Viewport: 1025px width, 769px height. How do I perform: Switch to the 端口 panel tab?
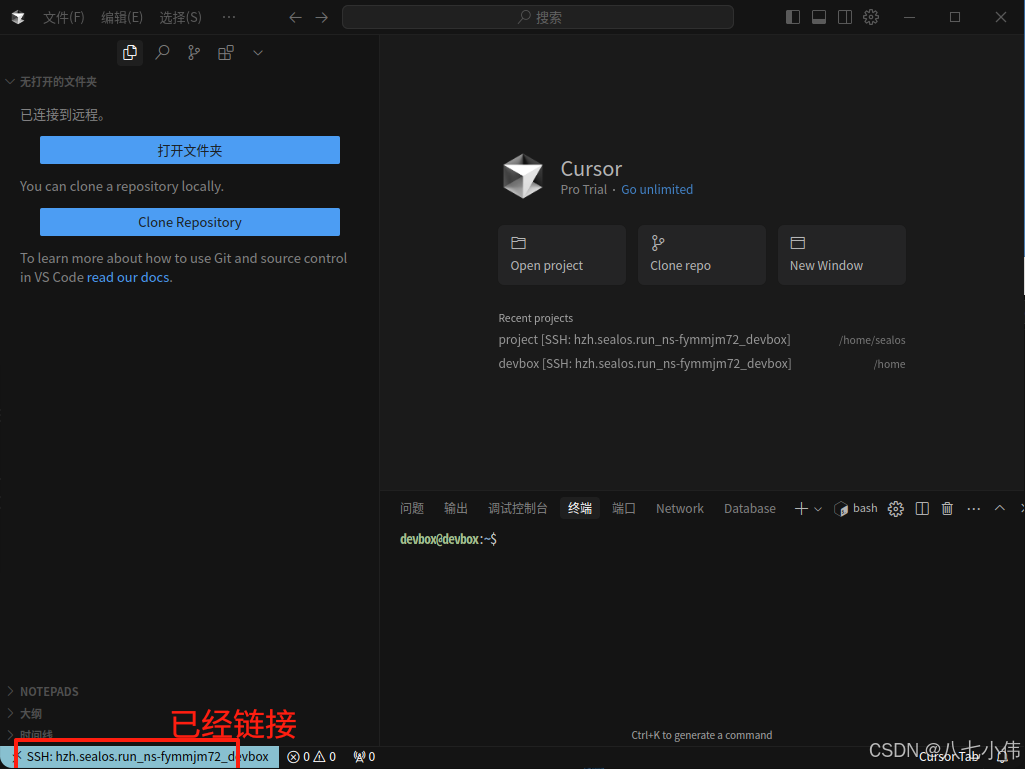(x=624, y=508)
